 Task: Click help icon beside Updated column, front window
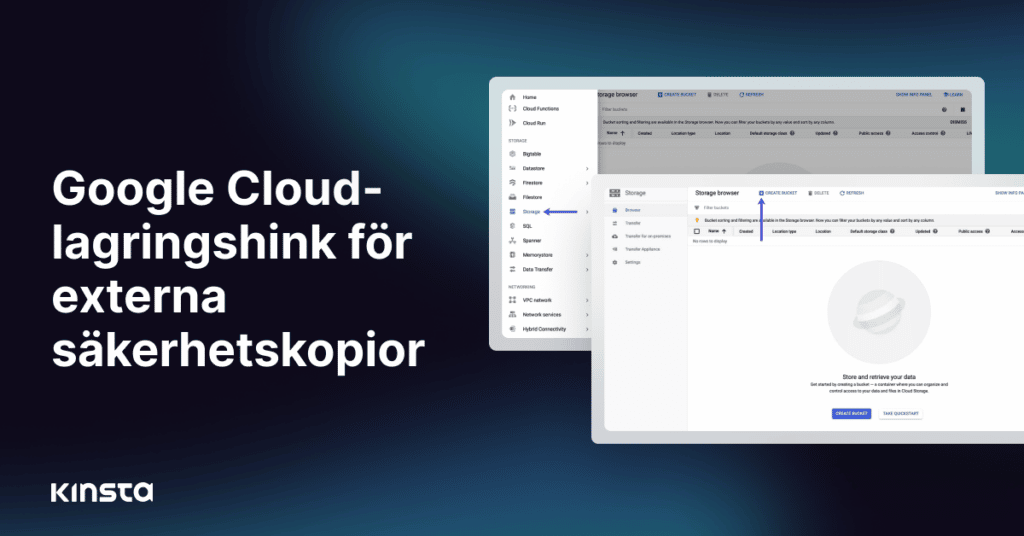[x=935, y=231]
